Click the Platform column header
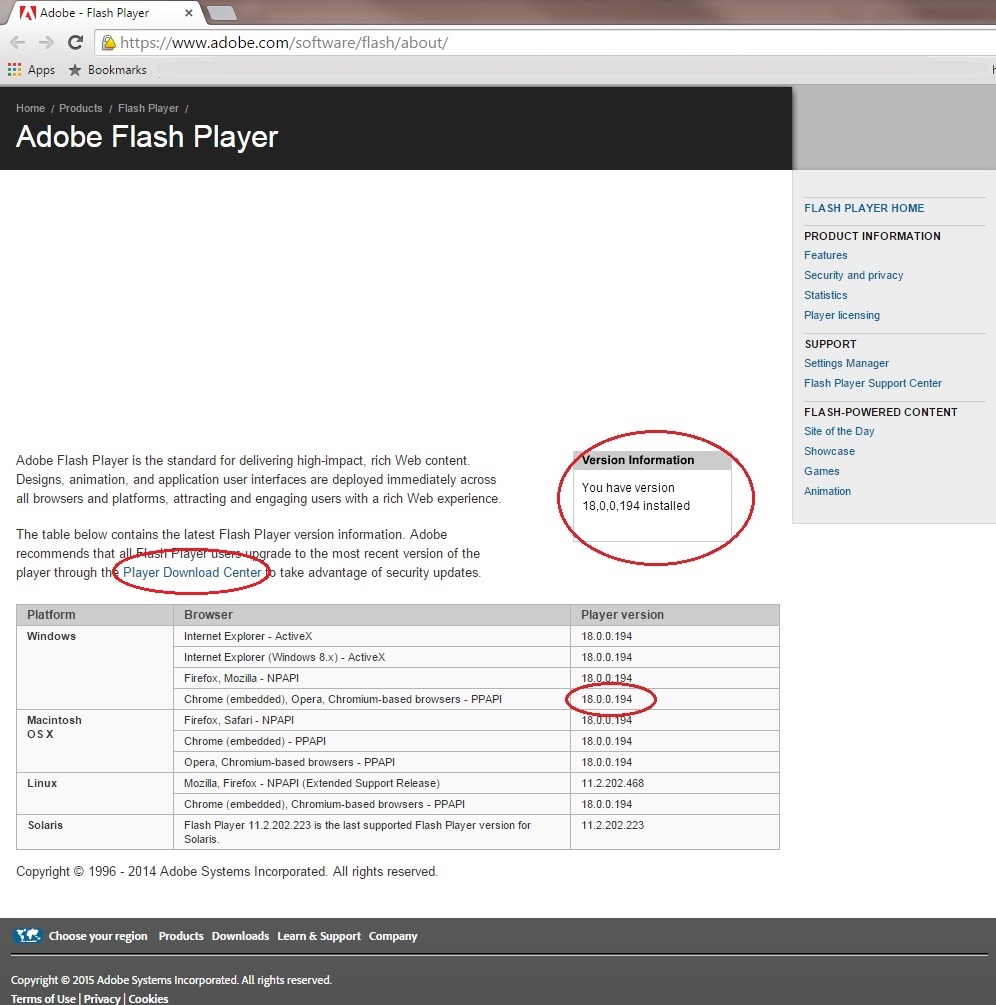Screen dimensions: 996x1005 pos(95,615)
